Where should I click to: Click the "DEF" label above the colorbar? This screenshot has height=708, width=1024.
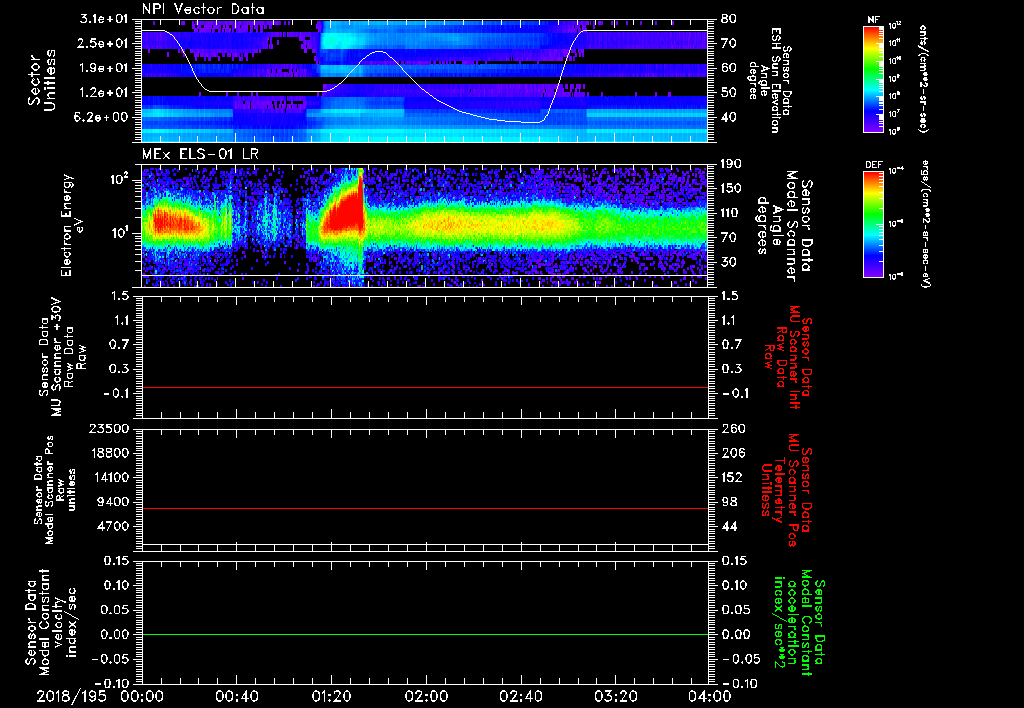(873, 165)
